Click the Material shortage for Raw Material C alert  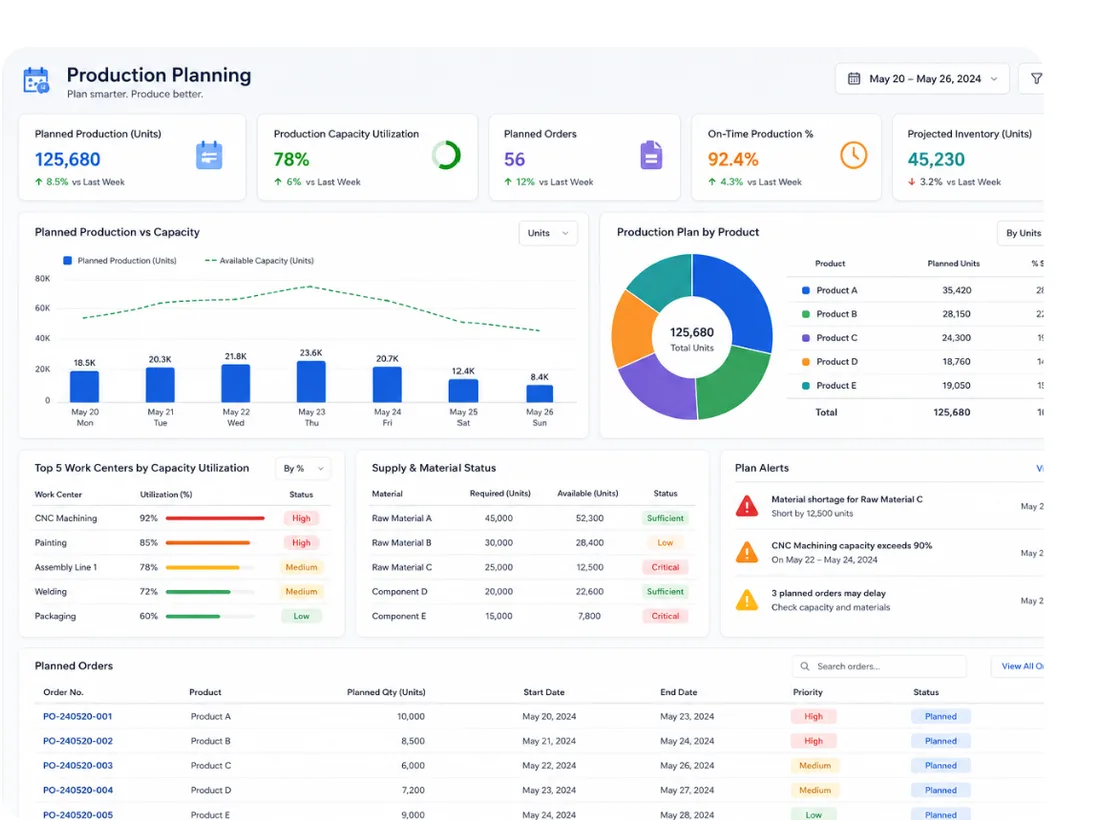(x=888, y=506)
